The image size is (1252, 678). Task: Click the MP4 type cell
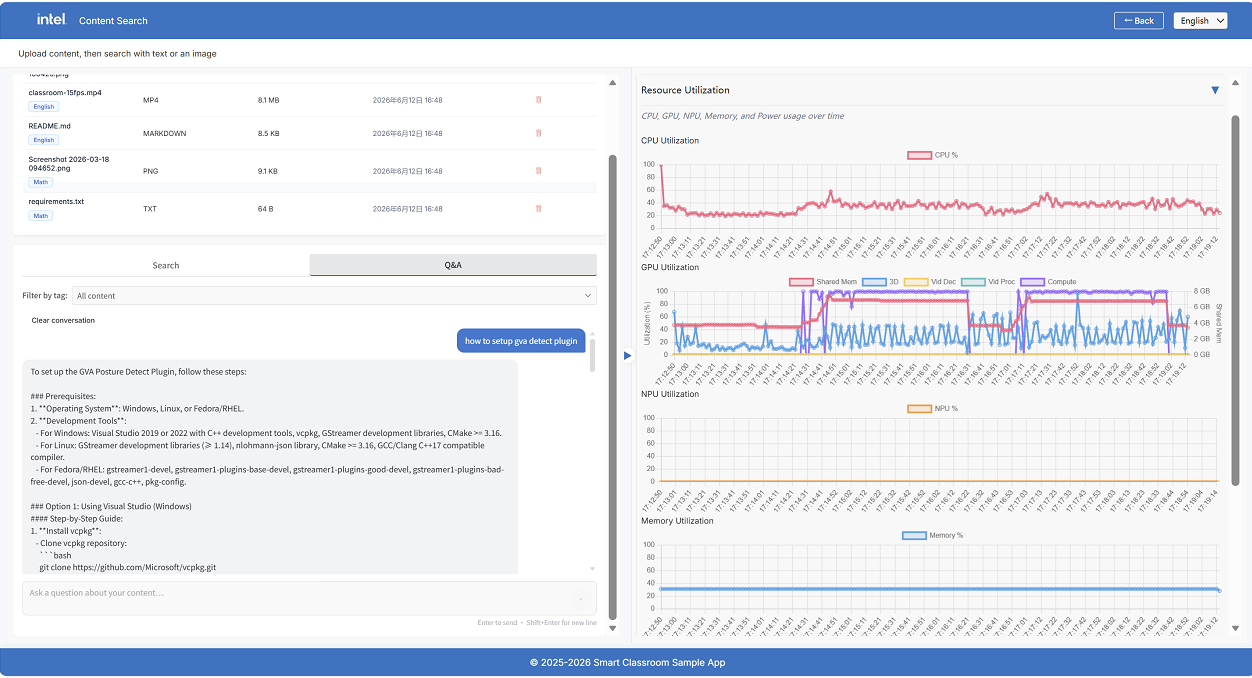pyautogui.click(x=151, y=100)
